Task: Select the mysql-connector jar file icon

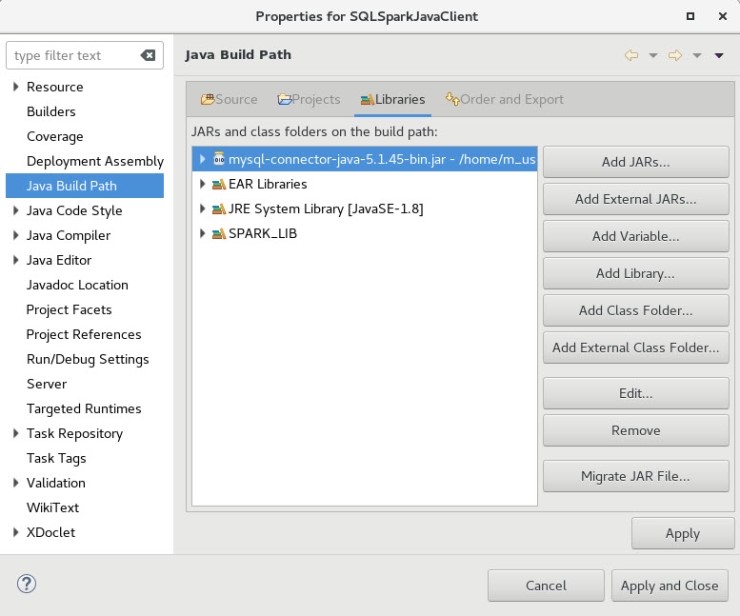Action: coord(218,159)
